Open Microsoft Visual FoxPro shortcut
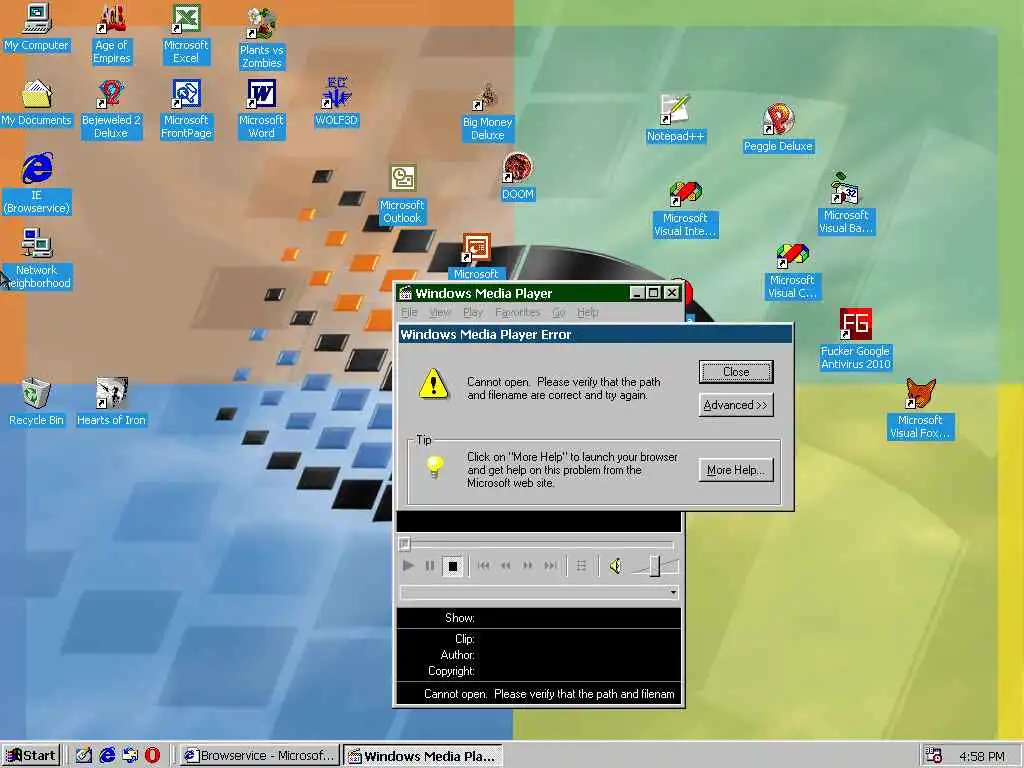Image resolution: width=1024 pixels, height=768 pixels. pos(920,409)
